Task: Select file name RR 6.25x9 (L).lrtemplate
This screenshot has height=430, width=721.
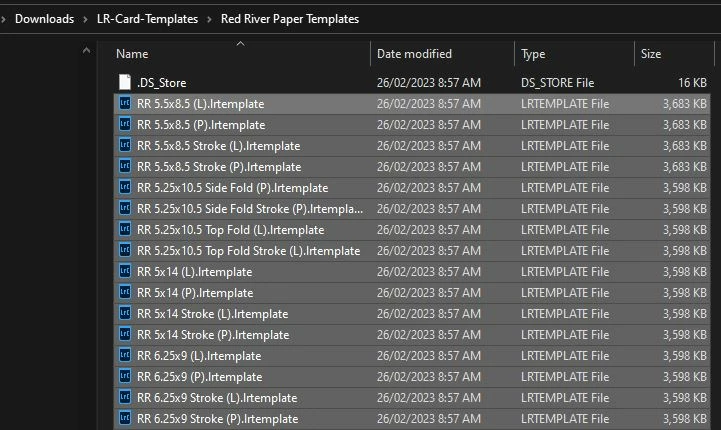Action: click(199, 356)
